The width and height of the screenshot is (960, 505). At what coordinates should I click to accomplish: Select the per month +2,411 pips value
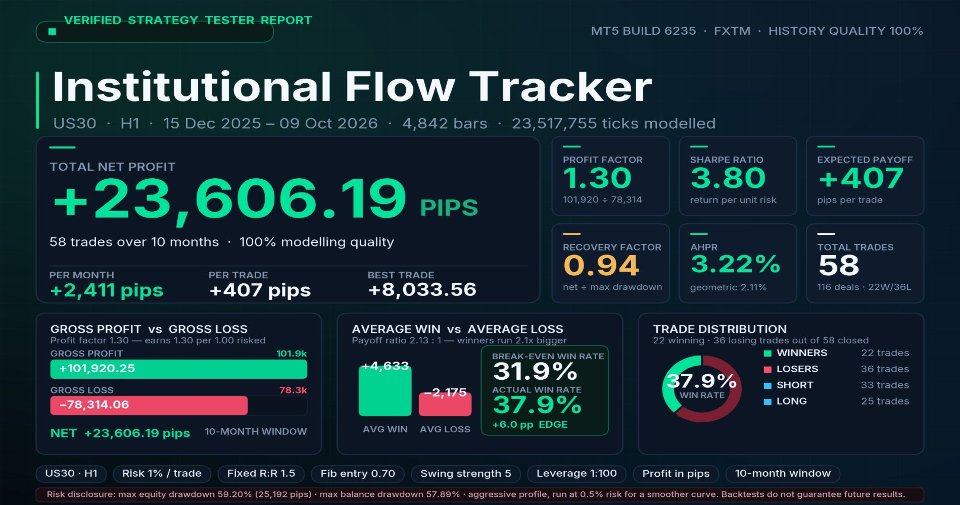point(107,290)
